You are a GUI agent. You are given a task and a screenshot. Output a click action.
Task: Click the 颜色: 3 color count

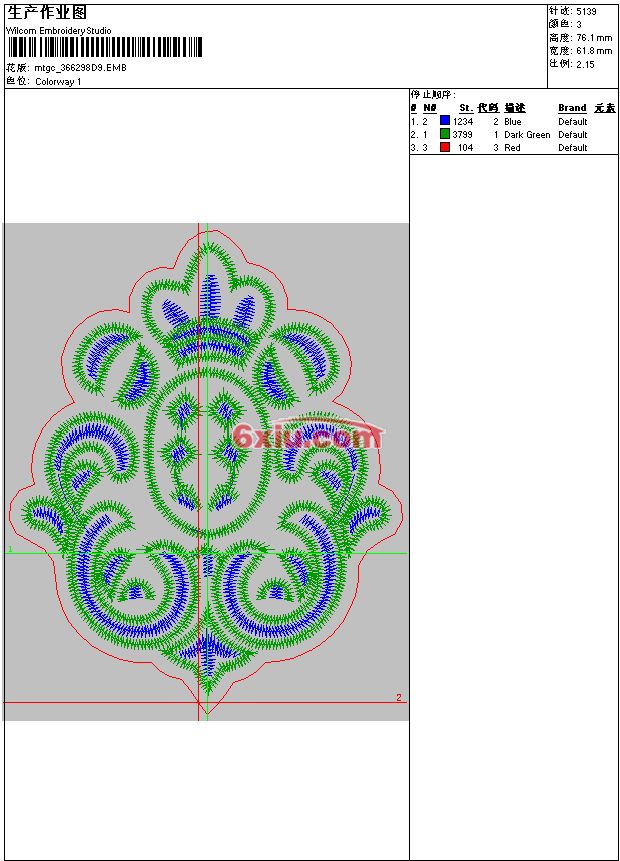(565, 24)
